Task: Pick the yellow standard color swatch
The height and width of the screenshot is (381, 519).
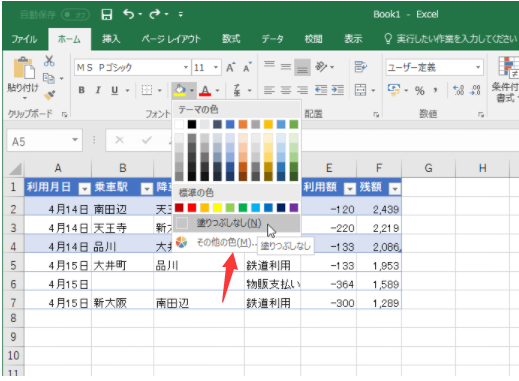Action: pos(217,208)
